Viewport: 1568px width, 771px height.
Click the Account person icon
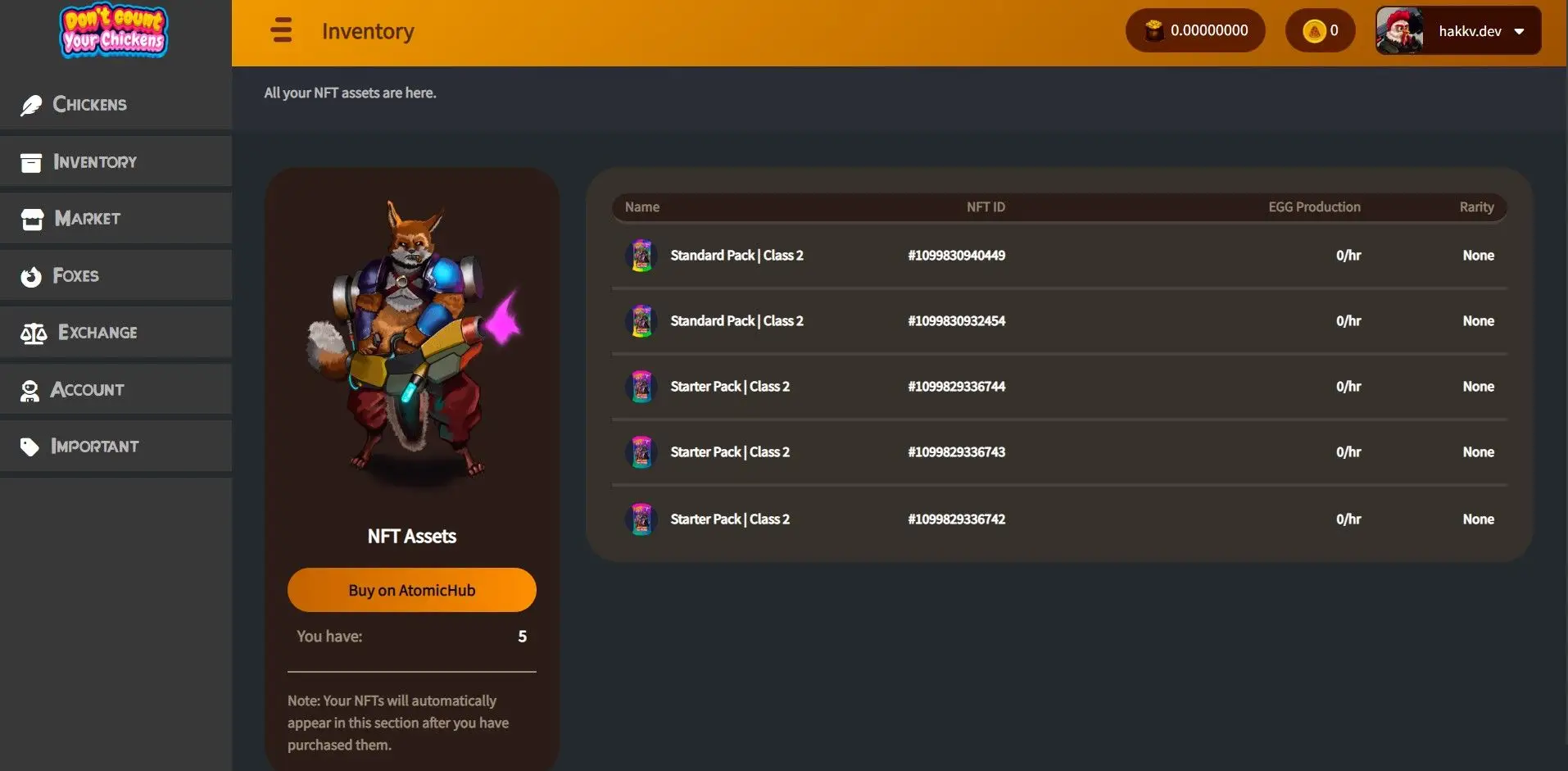[30, 390]
